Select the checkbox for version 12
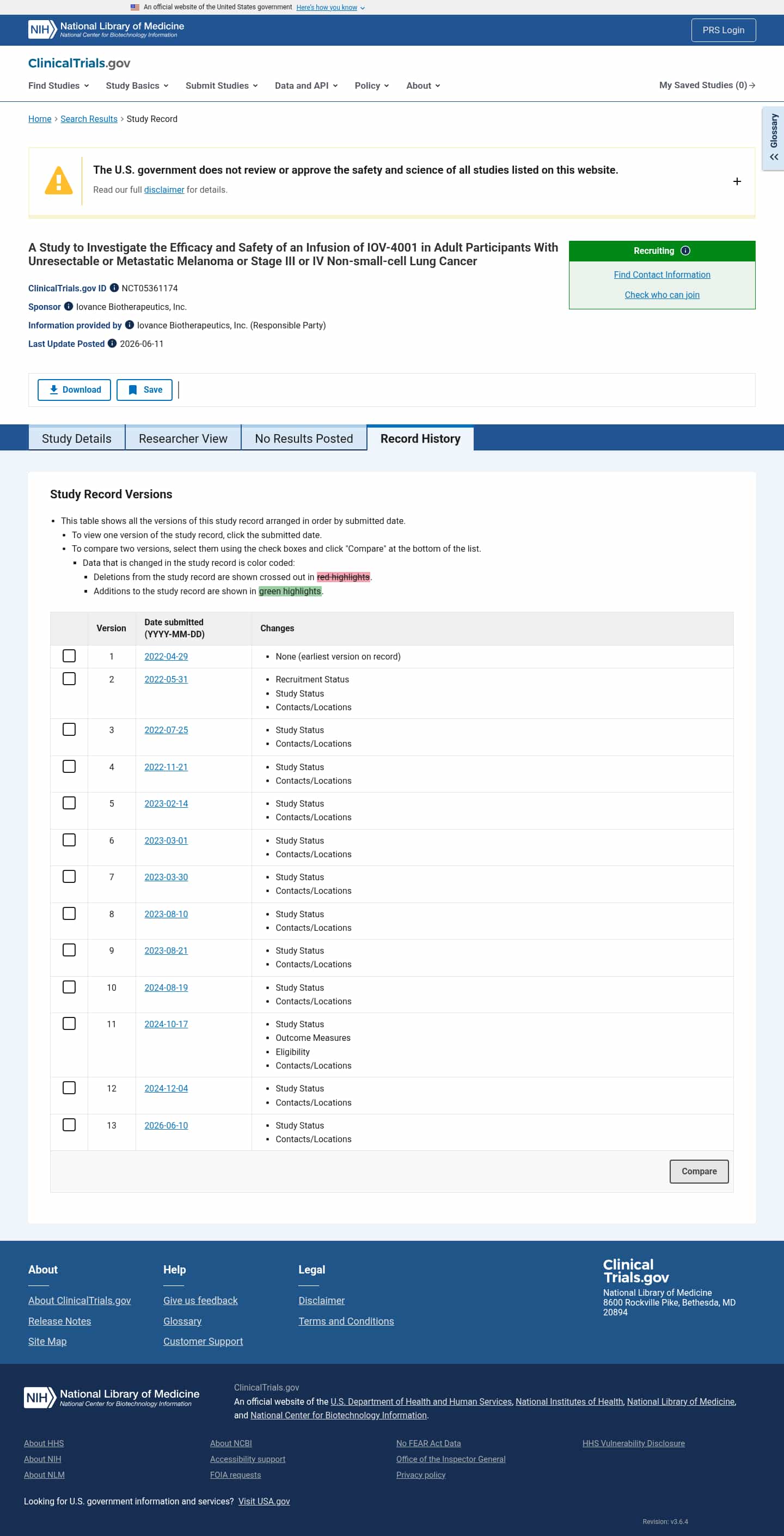This screenshot has width=784, height=1536. click(x=69, y=1088)
